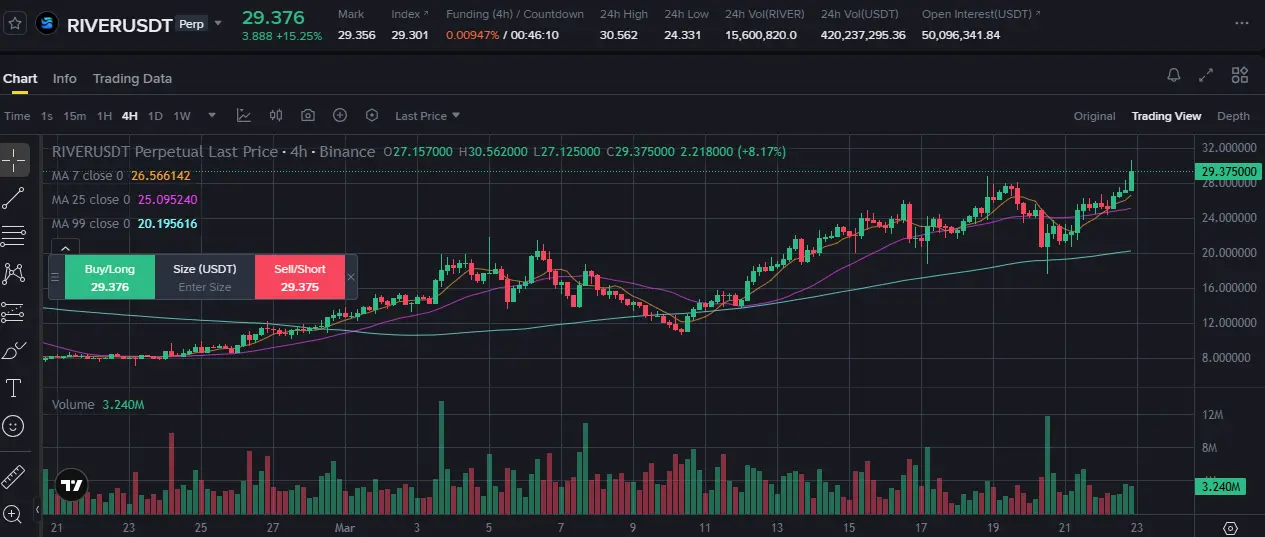Switch to Trading View chart mode
This screenshot has width=1265, height=537.
coord(1166,116)
